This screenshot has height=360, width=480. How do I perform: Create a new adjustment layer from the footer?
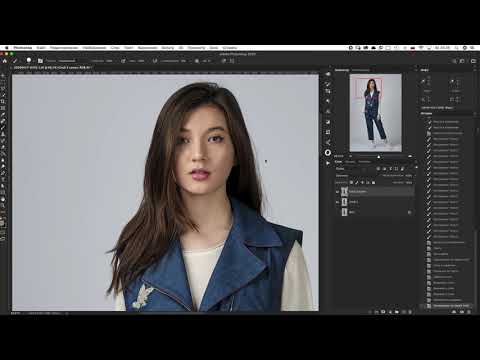point(390,312)
